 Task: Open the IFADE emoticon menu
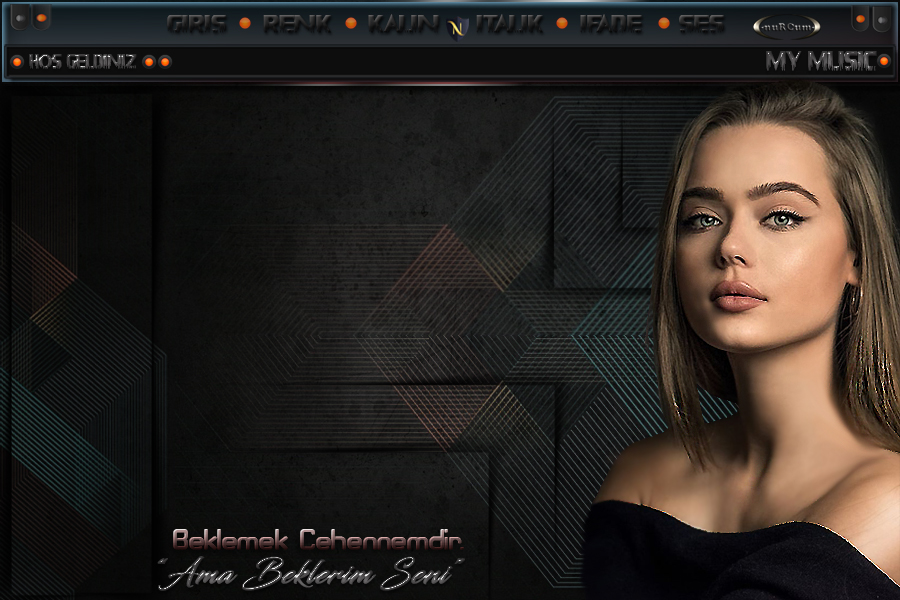pos(610,25)
